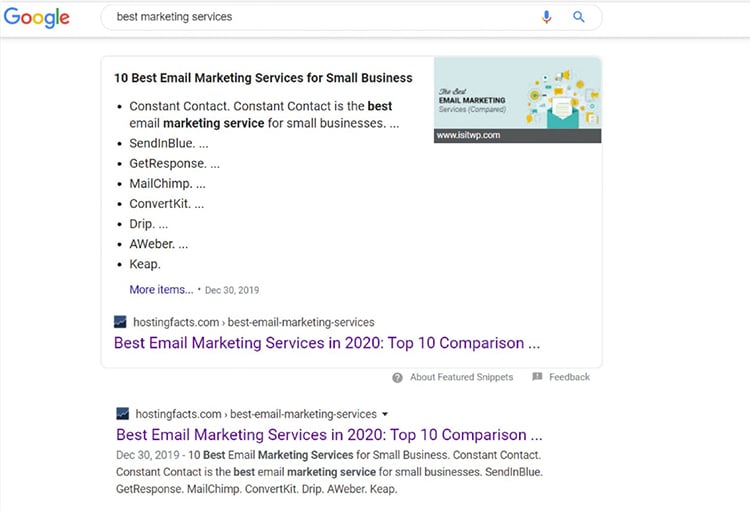
Task: Click the www.isitwp.com image caption
Action: (468, 135)
